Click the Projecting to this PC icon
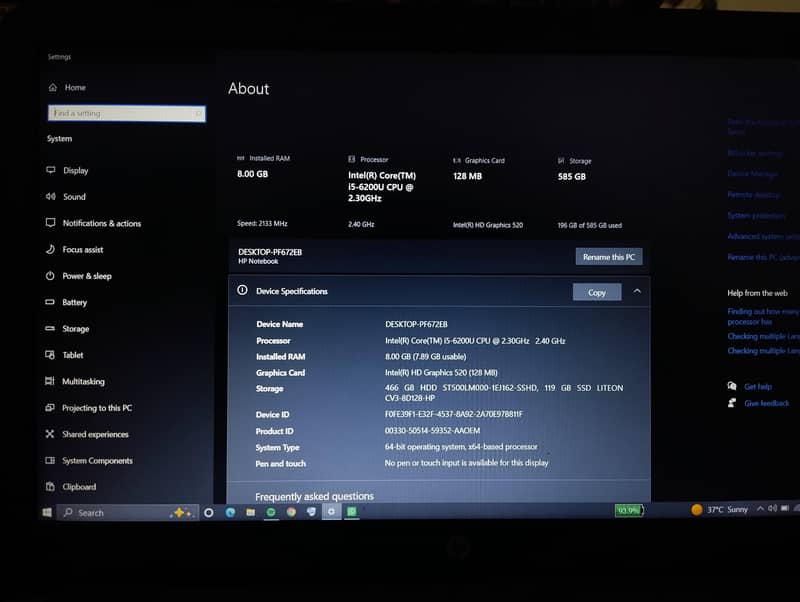This screenshot has width=800, height=602. pyautogui.click(x=49, y=407)
